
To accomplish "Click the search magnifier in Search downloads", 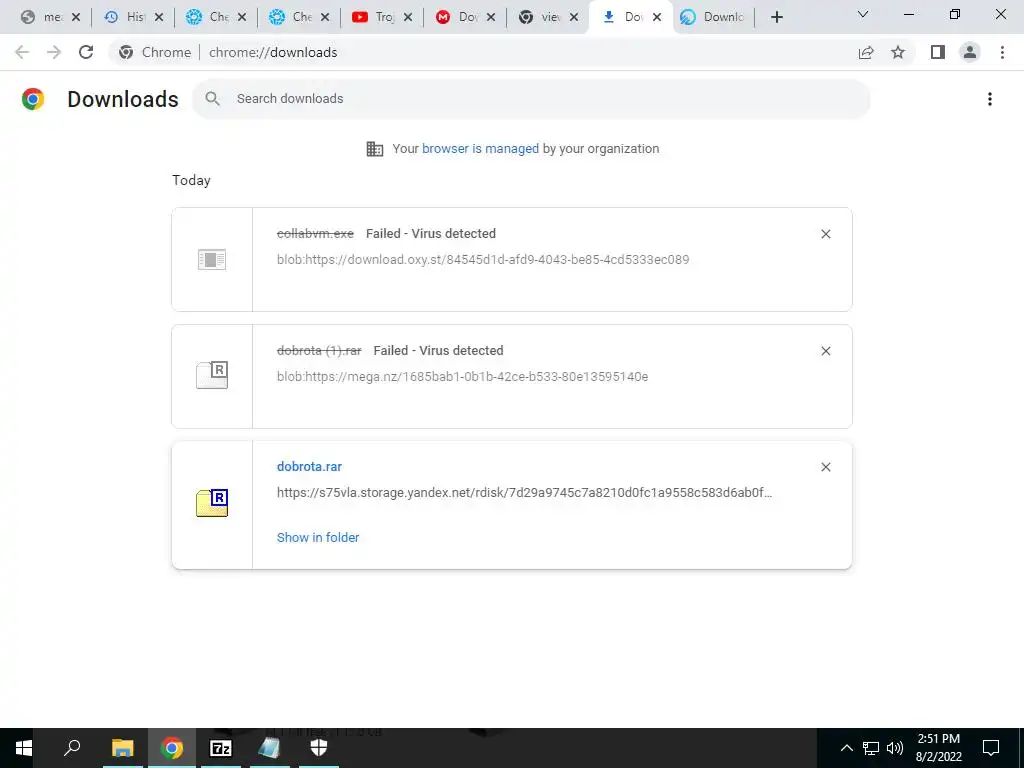I will 212,99.
